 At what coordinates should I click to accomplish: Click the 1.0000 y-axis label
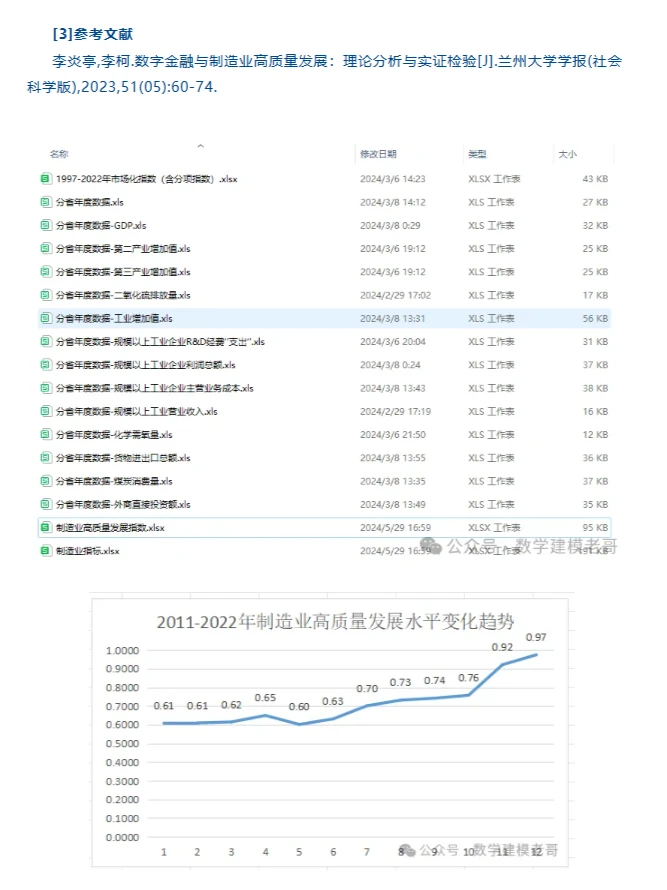(122, 650)
